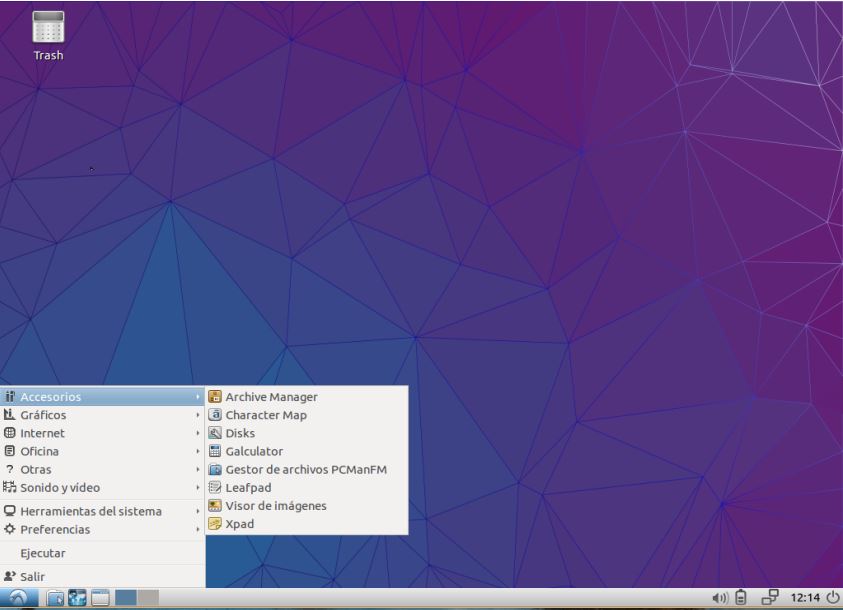Expand the Internet menu category
The image size is (843, 610).
42,433
